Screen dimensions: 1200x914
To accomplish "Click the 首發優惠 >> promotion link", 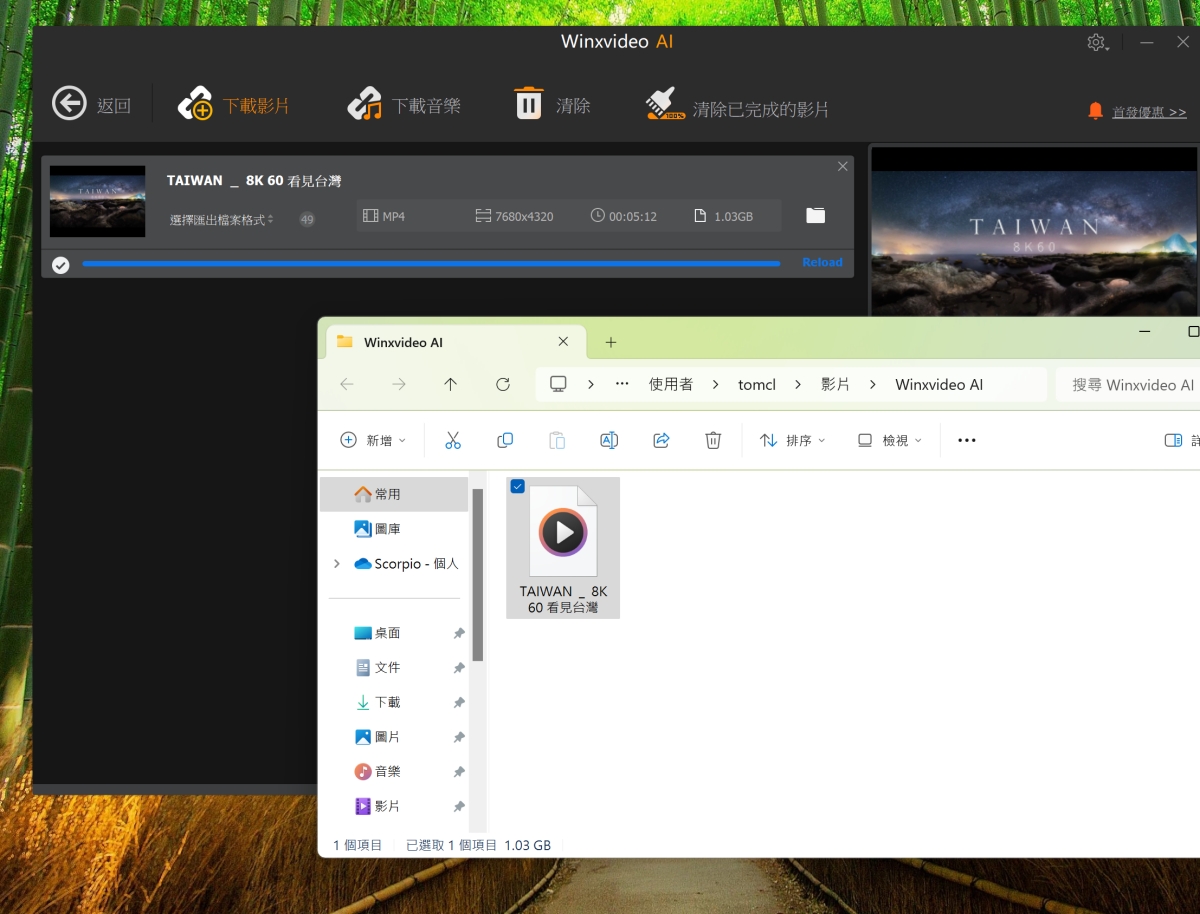I will tap(1149, 112).
